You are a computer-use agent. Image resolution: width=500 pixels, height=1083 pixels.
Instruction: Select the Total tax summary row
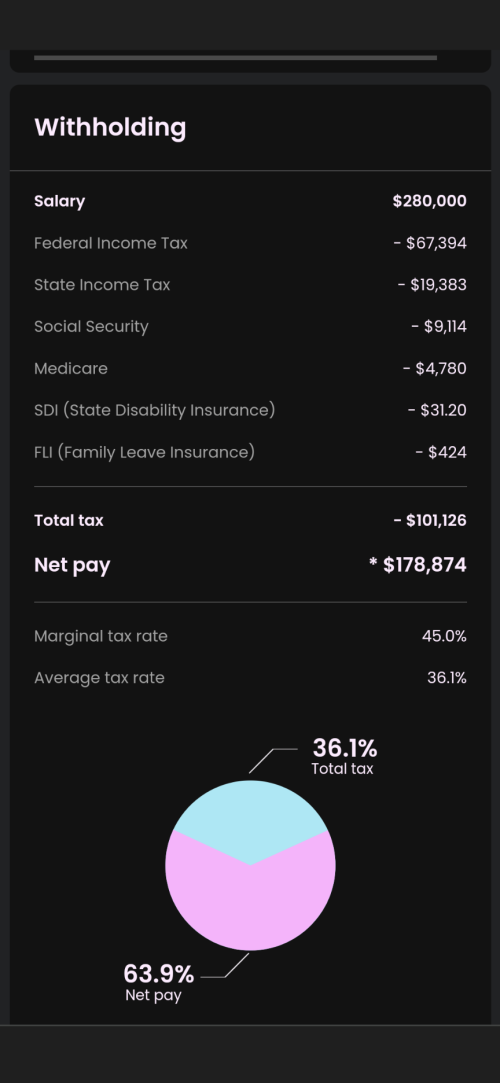coord(250,520)
